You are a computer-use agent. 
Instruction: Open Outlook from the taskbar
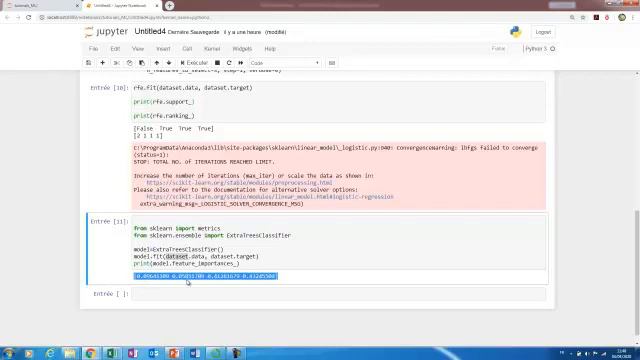[153, 353]
